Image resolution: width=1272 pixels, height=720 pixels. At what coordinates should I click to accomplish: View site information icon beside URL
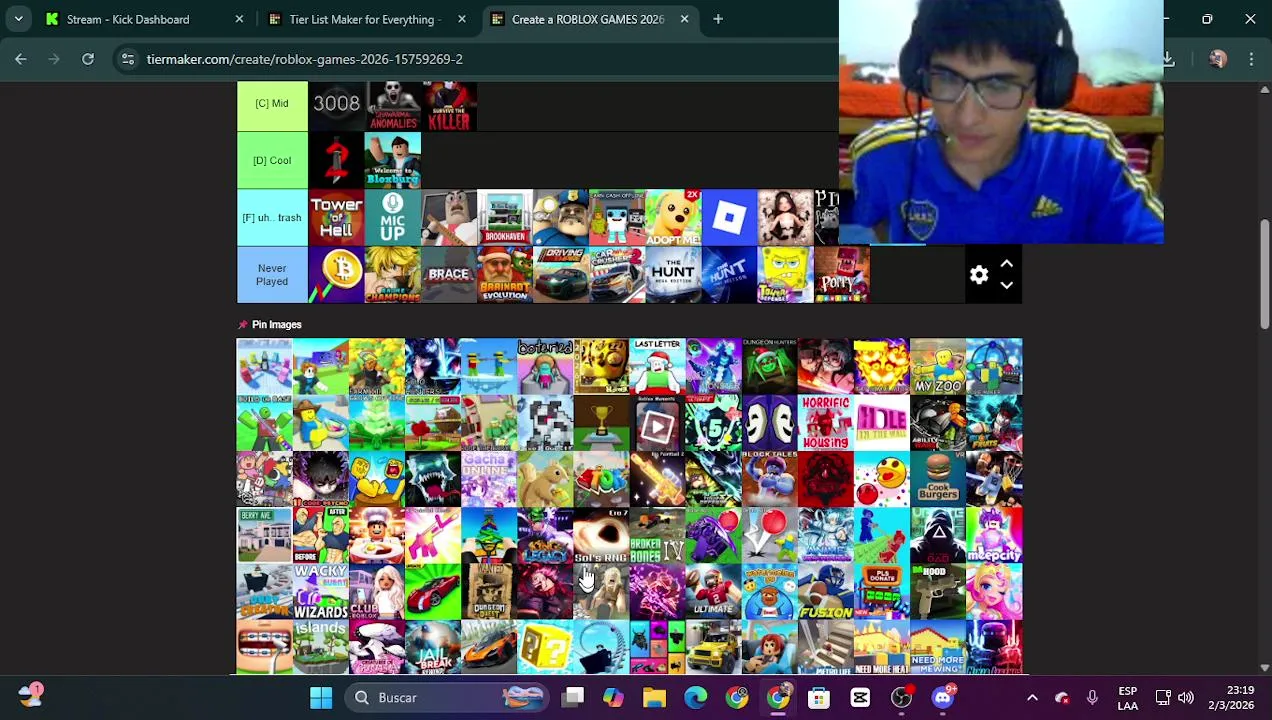pyautogui.click(x=128, y=59)
